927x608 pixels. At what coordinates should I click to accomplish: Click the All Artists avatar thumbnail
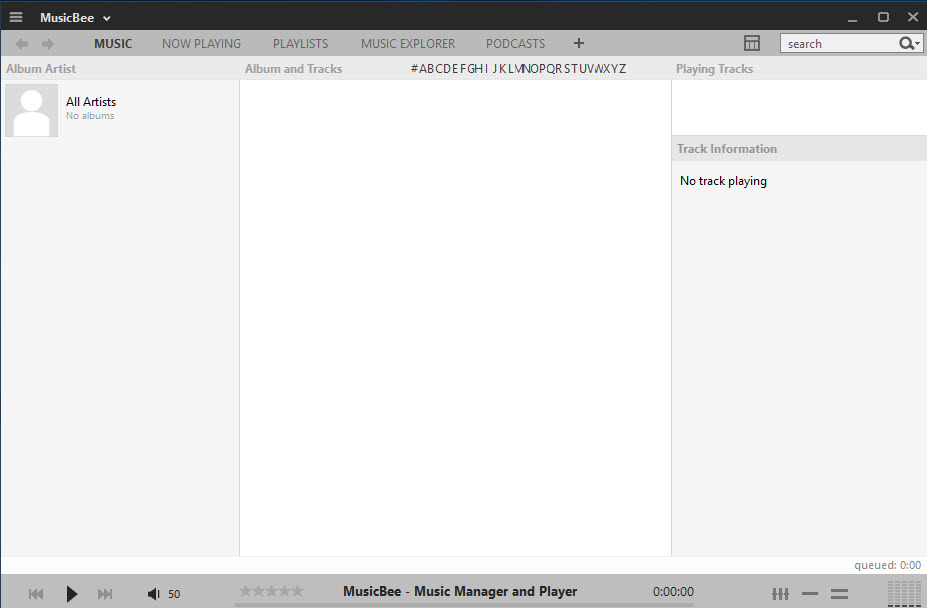31,110
